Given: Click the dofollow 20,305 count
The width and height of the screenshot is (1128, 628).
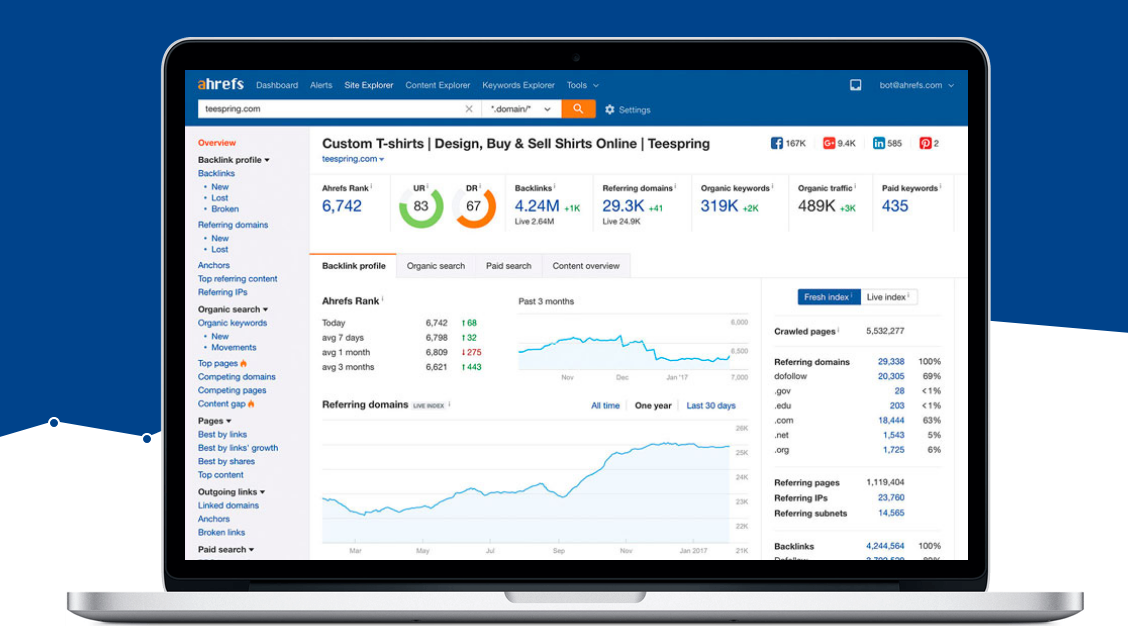Looking at the screenshot, I should pos(891,376).
